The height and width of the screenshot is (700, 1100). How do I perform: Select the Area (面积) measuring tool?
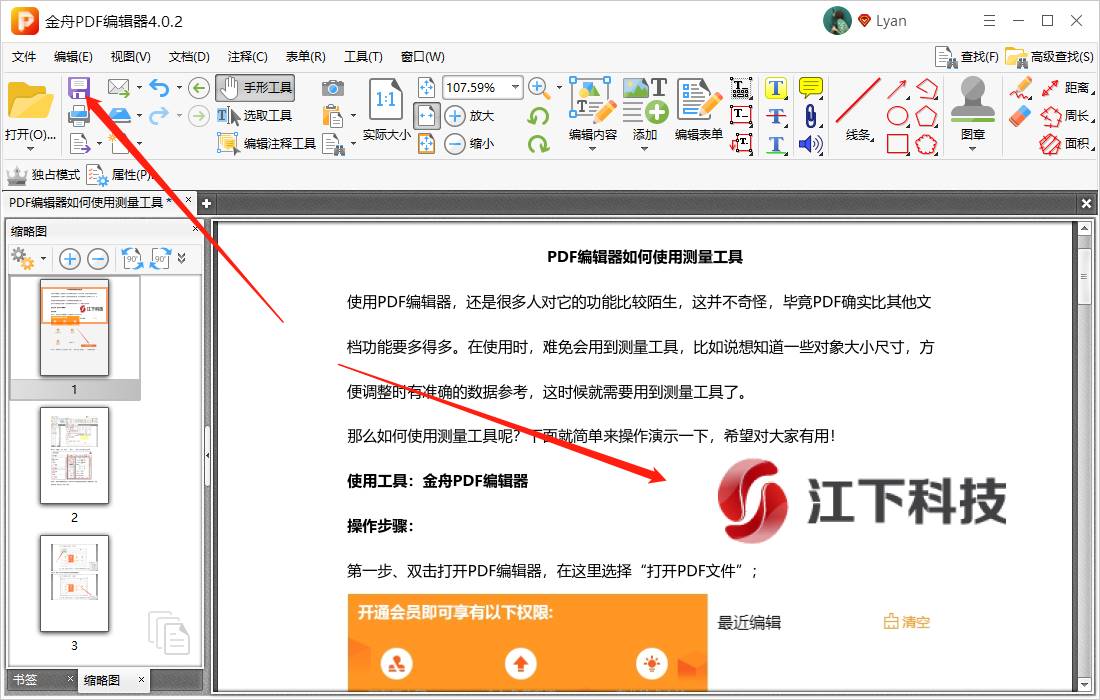pos(1066,144)
